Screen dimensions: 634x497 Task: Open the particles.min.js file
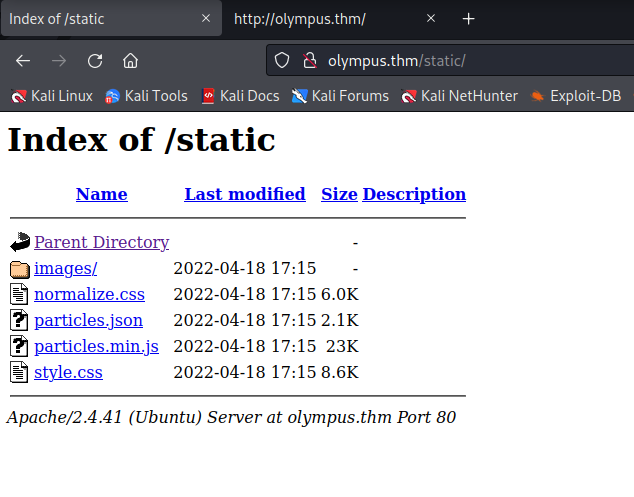click(x=96, y=347)
